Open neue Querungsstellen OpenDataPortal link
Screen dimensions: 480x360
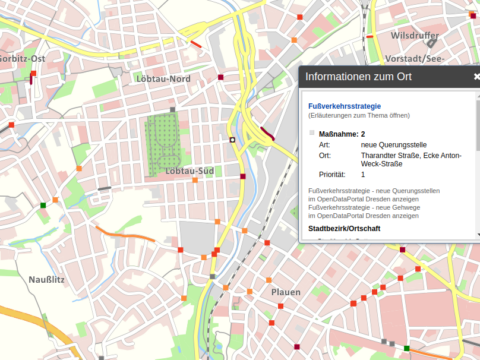pyautogui.click(x=374, y=195)
